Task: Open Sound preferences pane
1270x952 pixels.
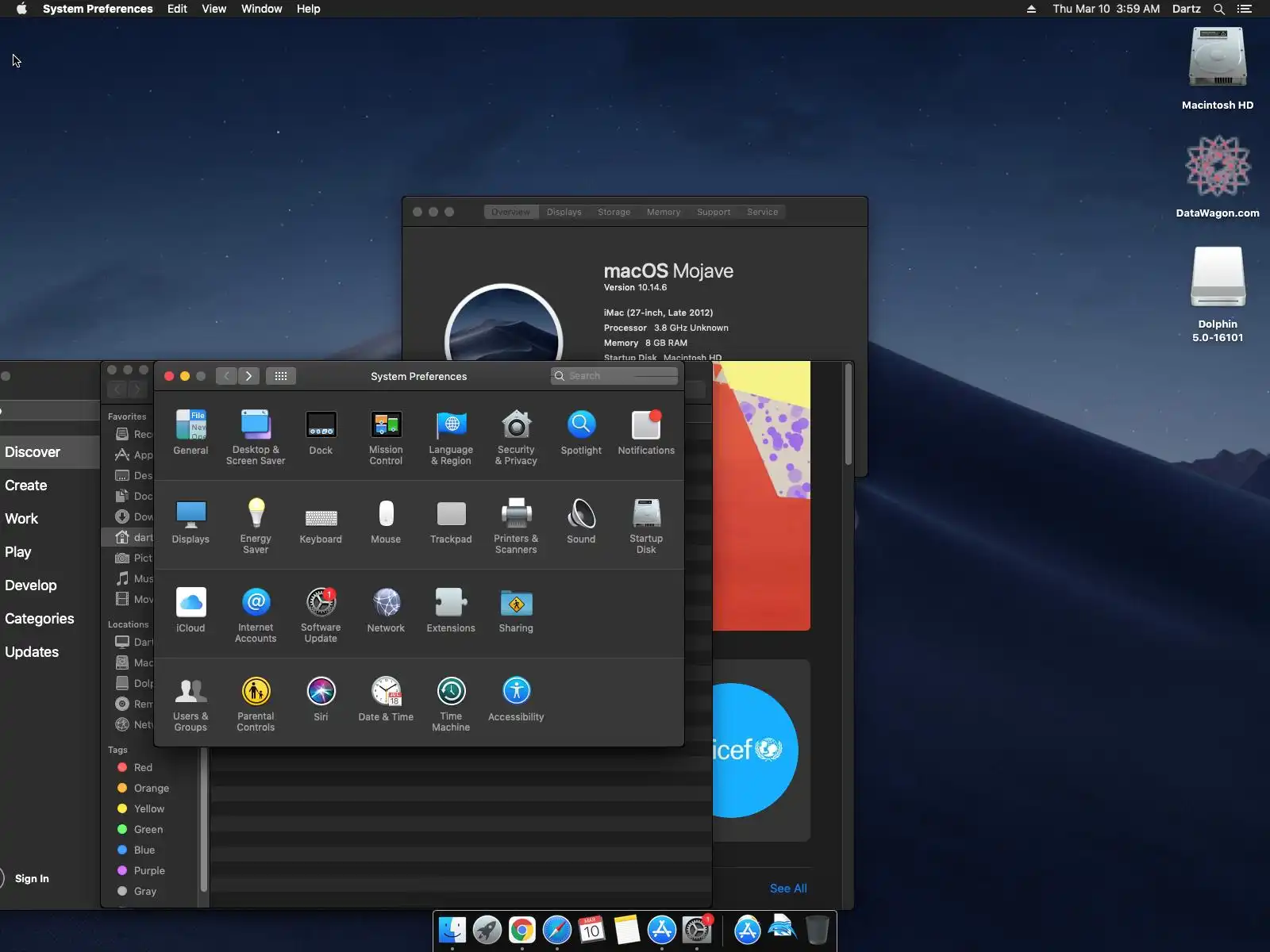Action: (x=581, y=522)
